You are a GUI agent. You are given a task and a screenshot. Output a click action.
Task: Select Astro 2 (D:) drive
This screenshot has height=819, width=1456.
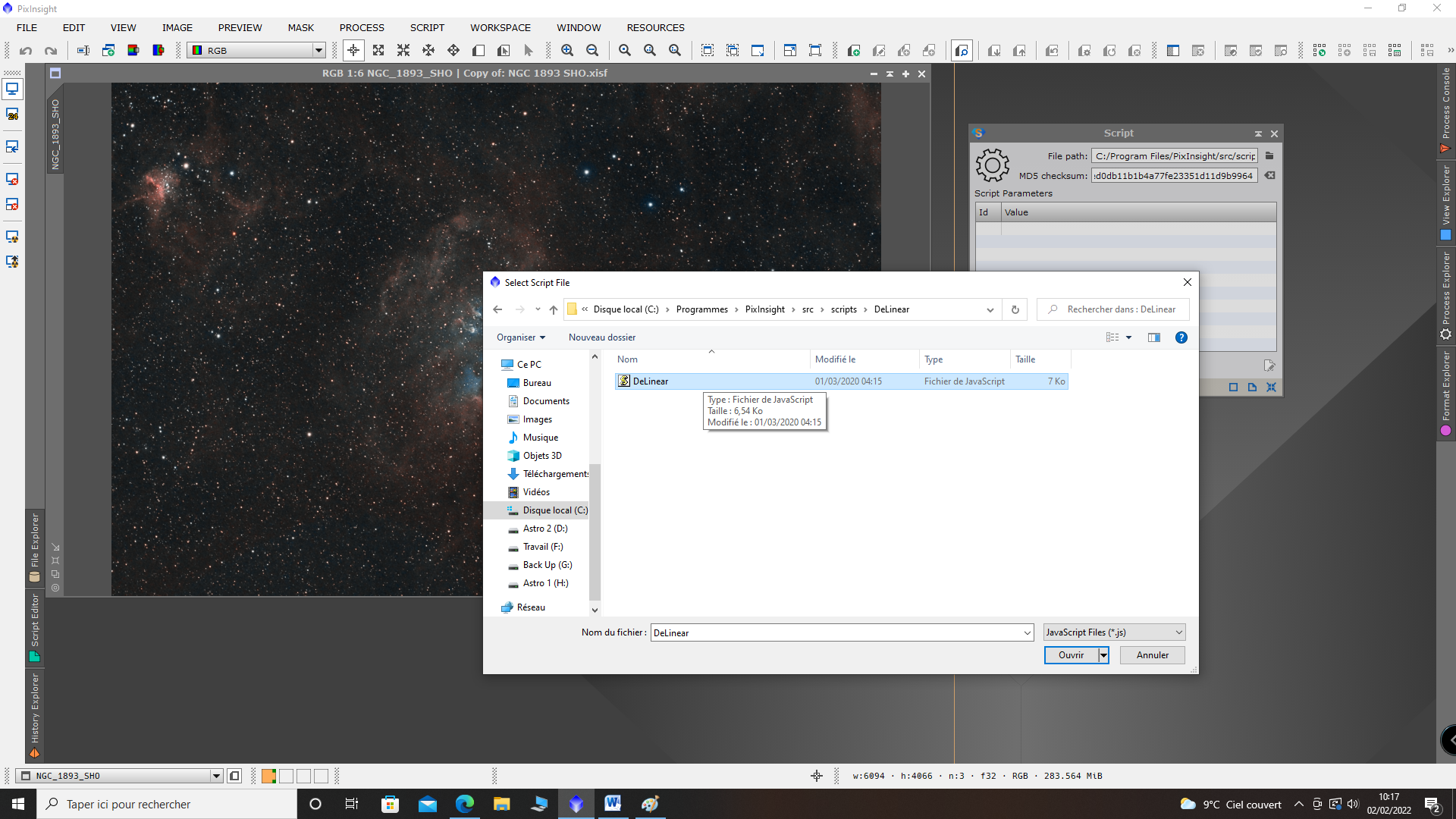coord(538,529)
